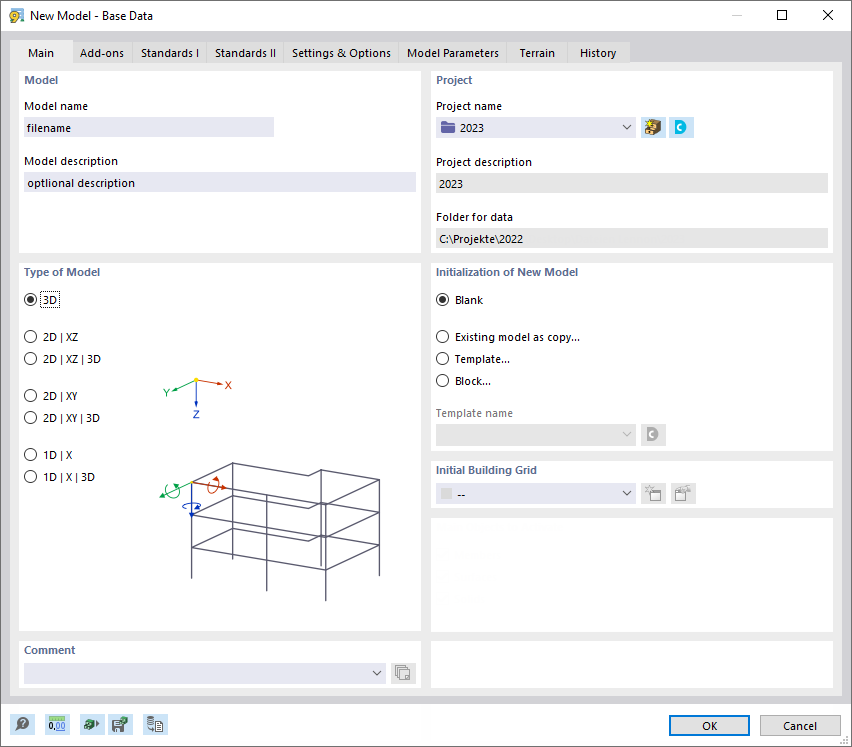Viewport: 852px width, 747px height.
Task: Click the copy comment icon beside Comment box
Action: (403, 673)
